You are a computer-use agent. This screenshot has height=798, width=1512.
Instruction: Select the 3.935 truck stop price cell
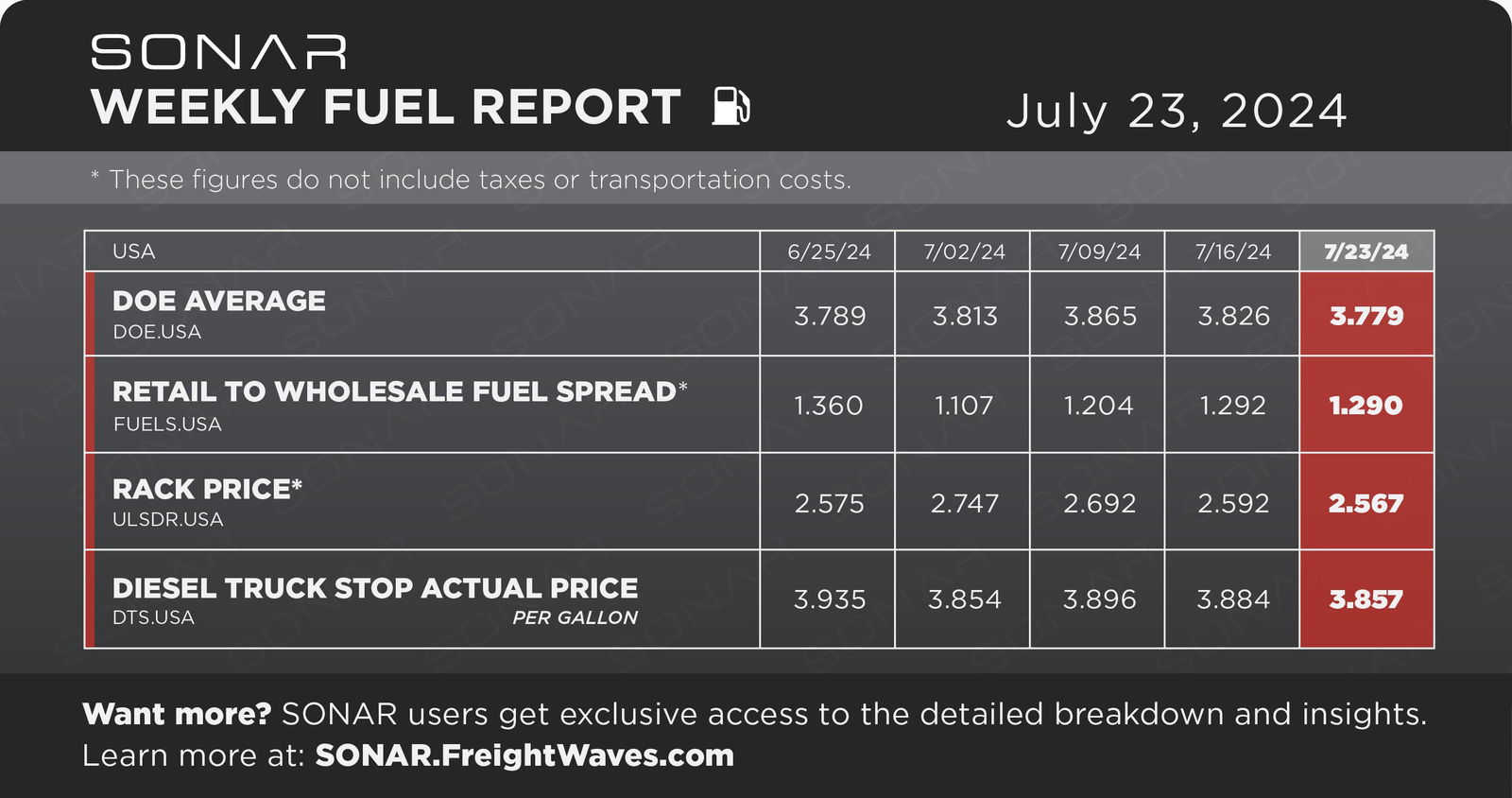pyautogui.click(x=829, y=599)
